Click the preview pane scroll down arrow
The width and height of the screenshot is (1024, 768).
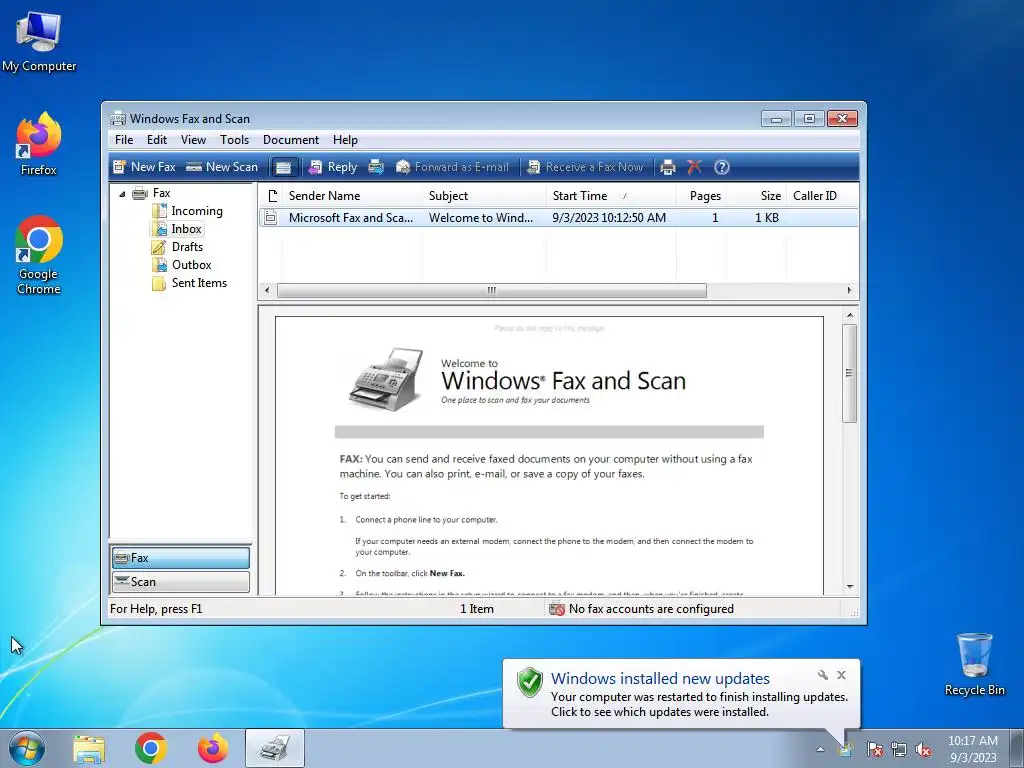coord(850,586)
